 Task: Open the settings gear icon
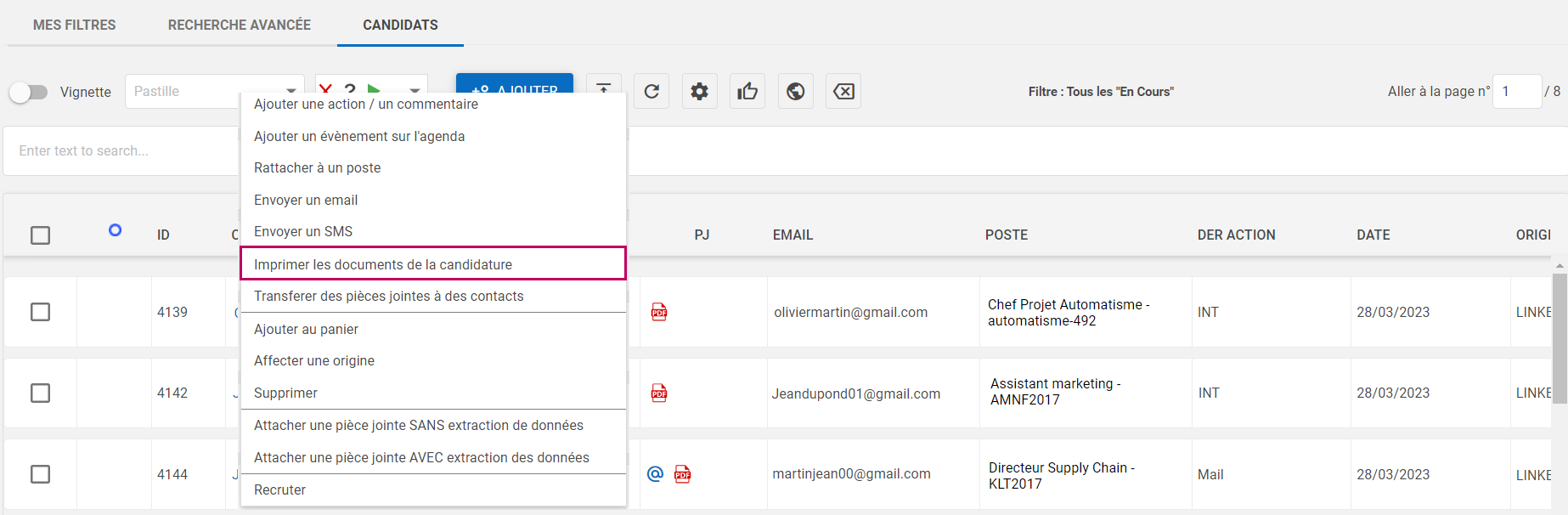[699, 92]
